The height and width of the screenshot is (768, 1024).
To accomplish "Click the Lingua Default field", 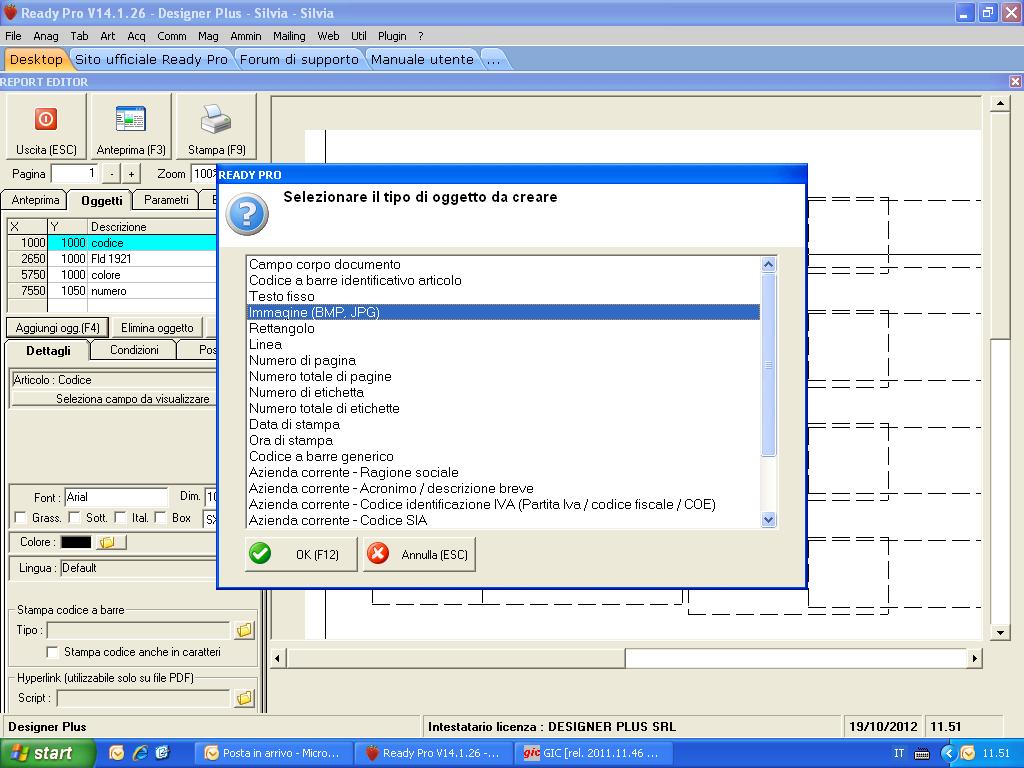I will (x=138, y=568).
